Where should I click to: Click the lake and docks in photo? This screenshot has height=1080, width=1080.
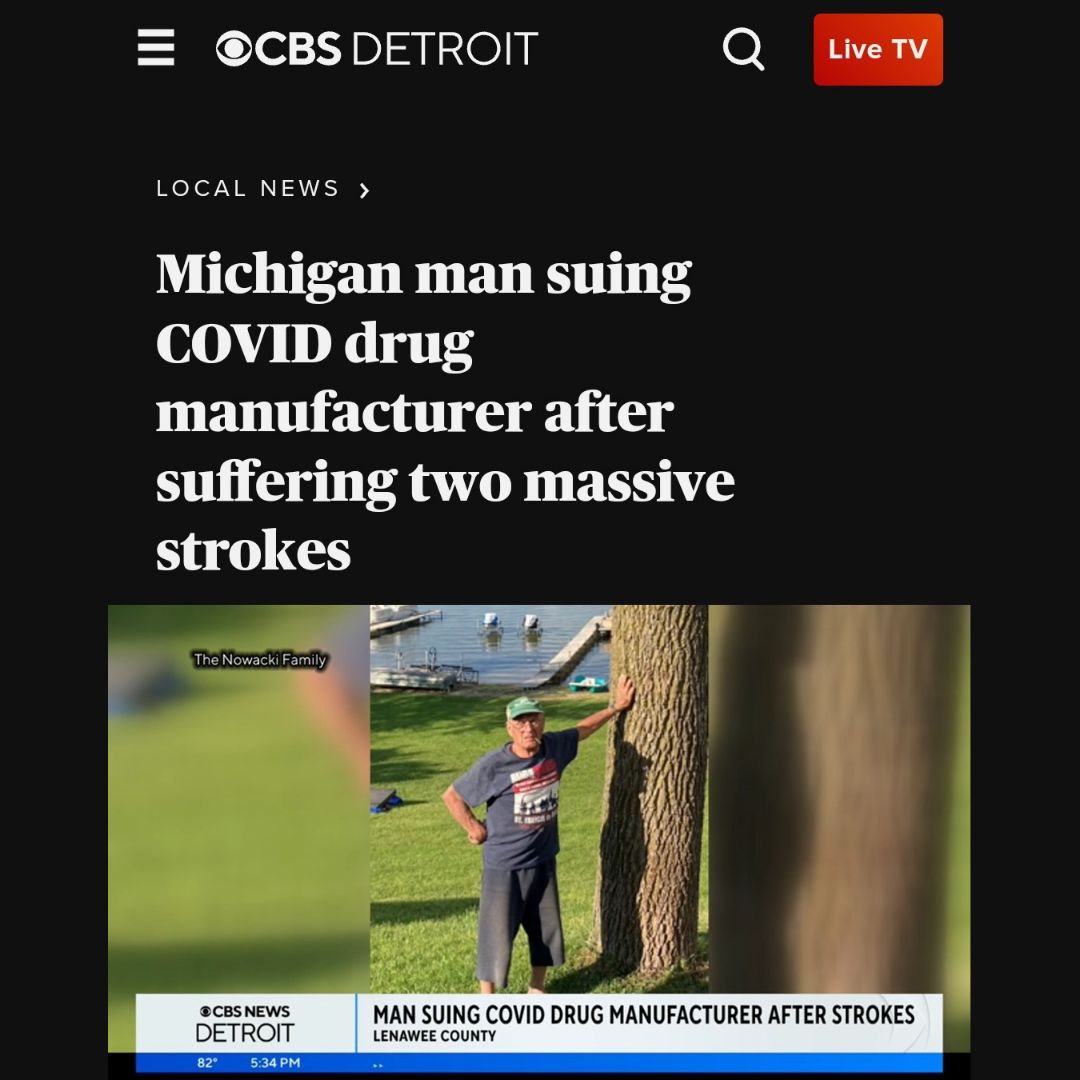point(490,647)
